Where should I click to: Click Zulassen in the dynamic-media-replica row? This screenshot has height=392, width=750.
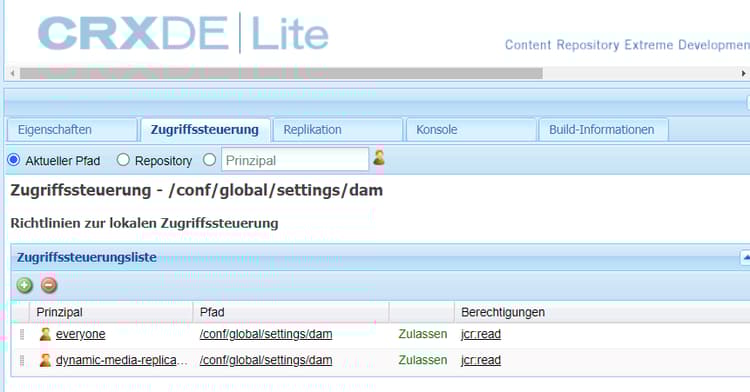(423, 360)
